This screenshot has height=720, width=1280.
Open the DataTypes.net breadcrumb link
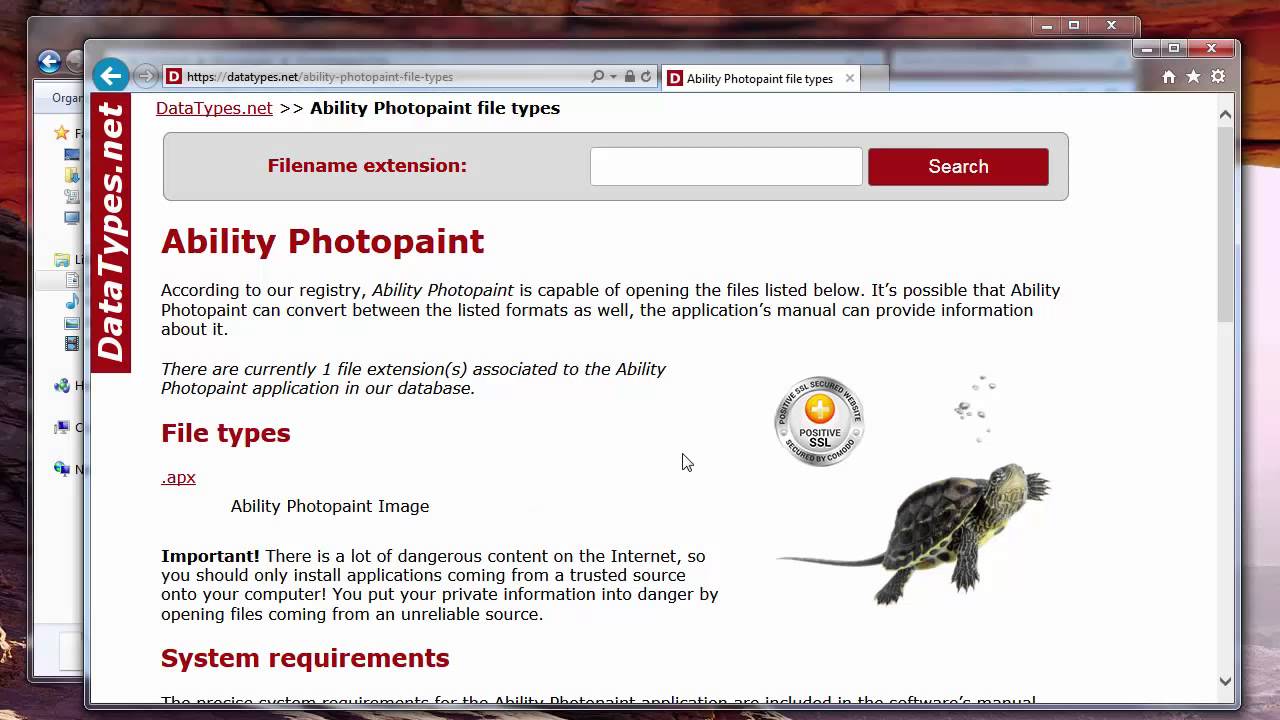tap(214, 108)
